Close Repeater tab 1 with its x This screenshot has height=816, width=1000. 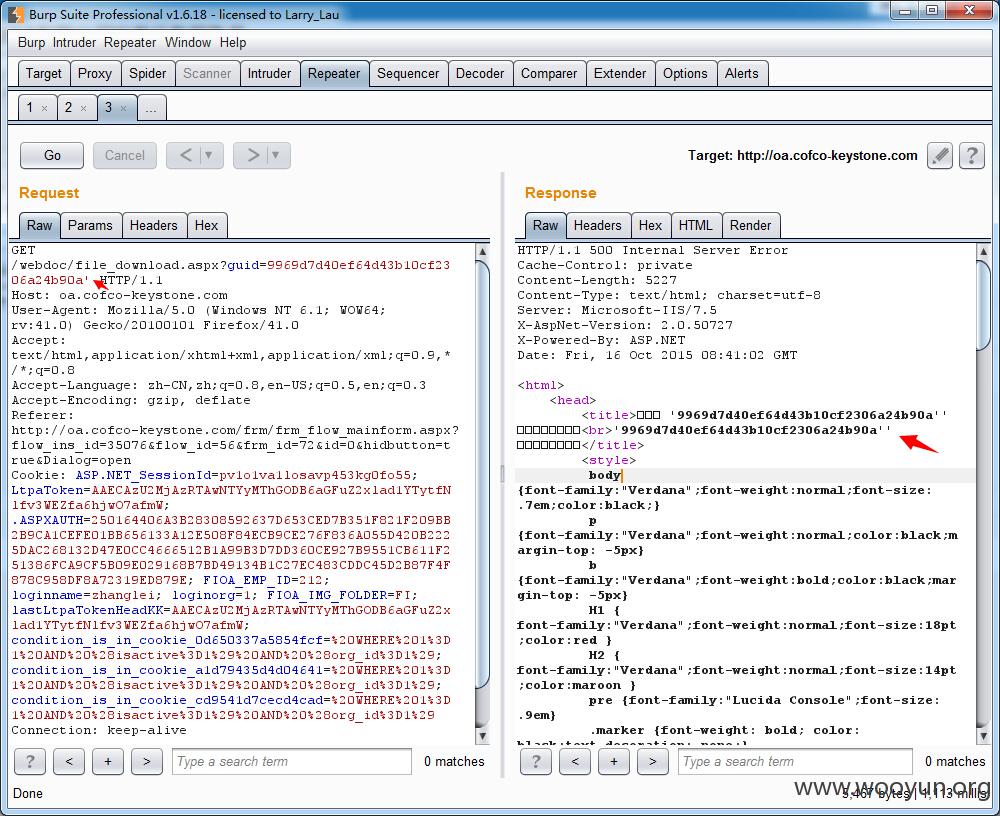click(x=44, y=108)
